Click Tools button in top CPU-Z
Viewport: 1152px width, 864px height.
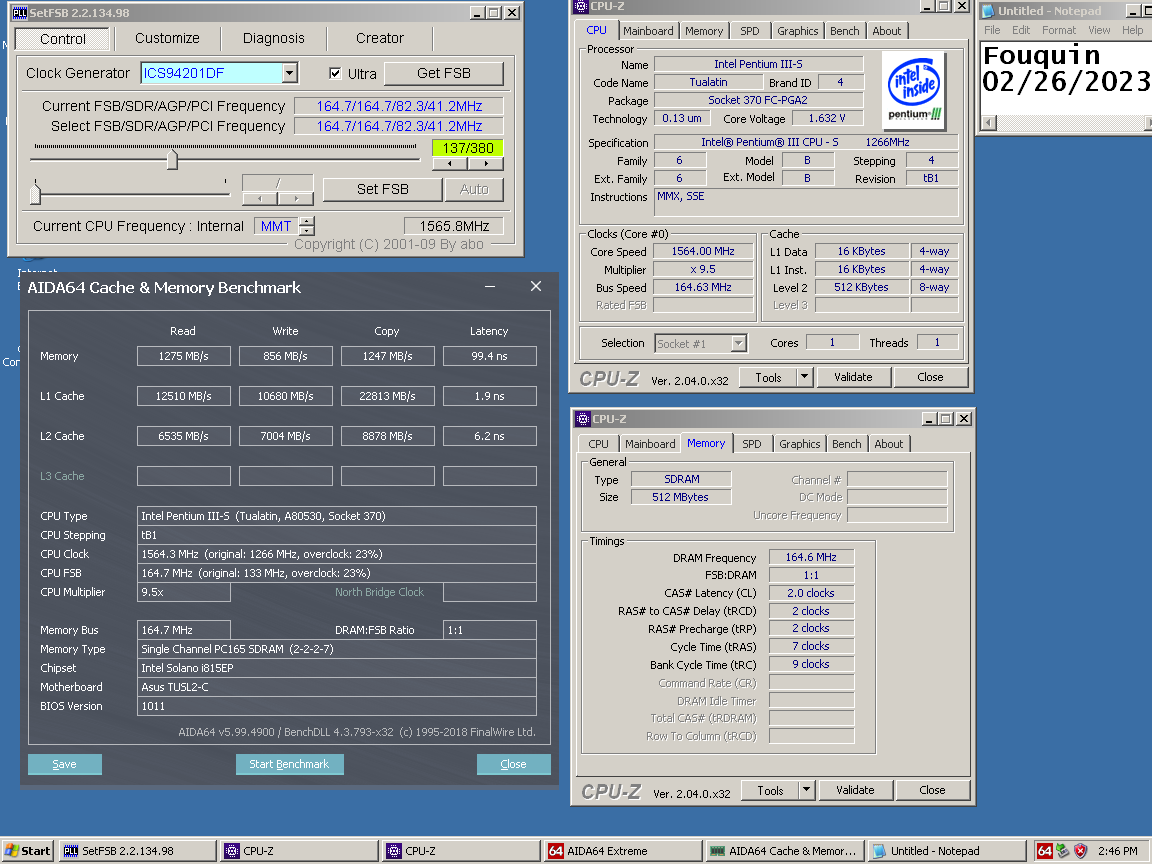[x=768, y=377]
